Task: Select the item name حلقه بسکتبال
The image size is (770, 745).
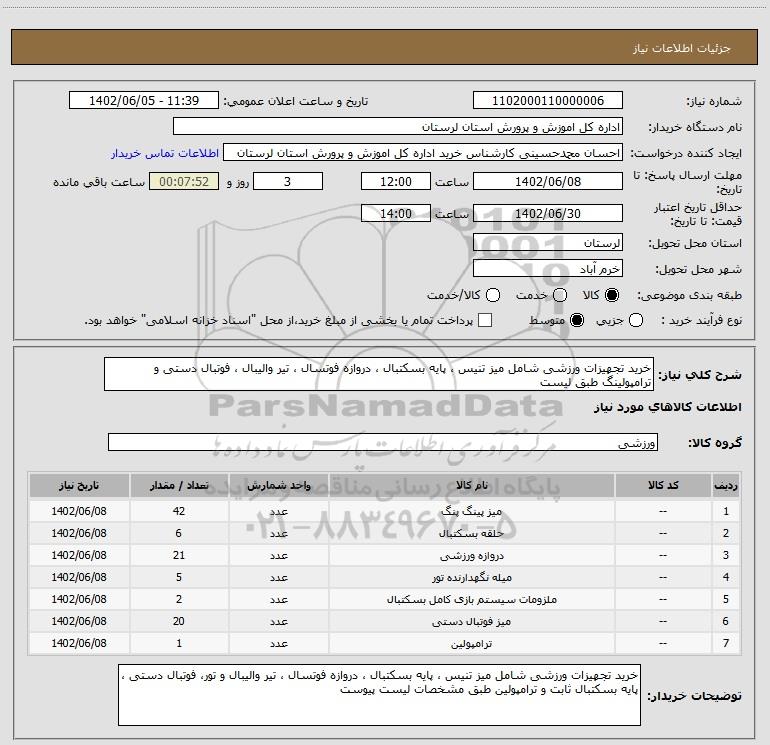Action: point(471,533)
